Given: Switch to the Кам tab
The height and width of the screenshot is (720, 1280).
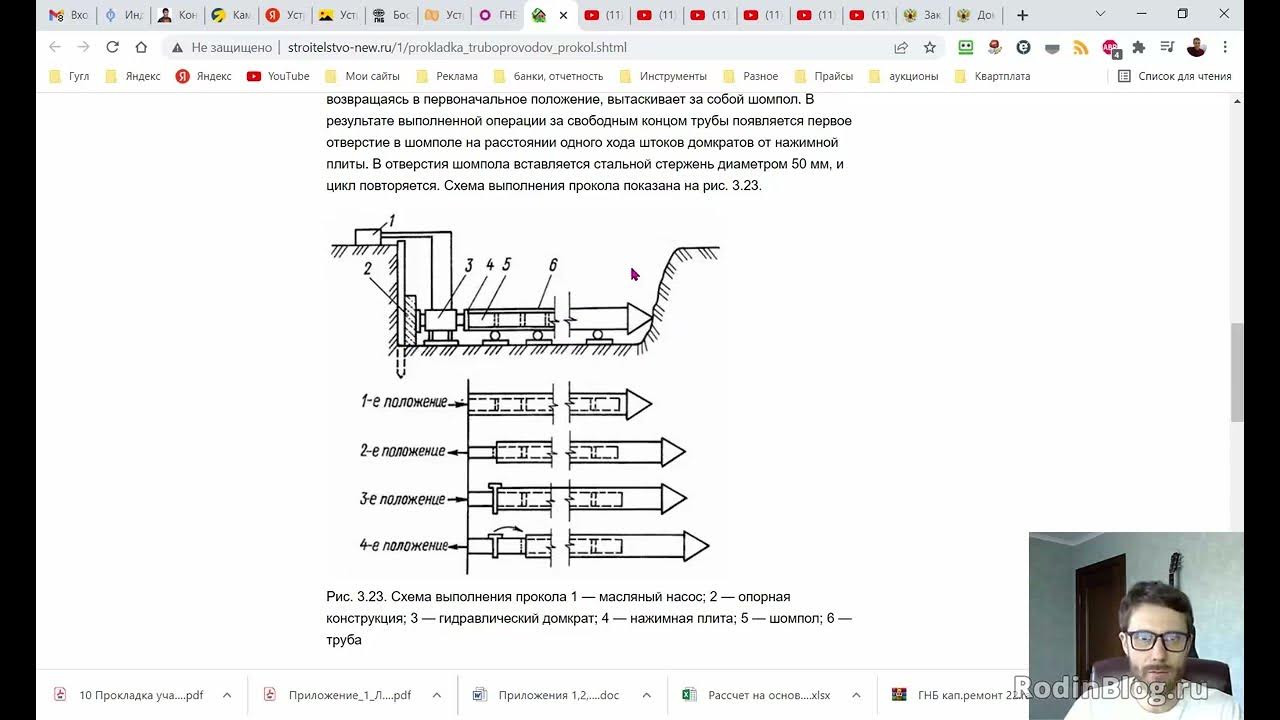Looking at the screenshot, I should tap(231, 15).
